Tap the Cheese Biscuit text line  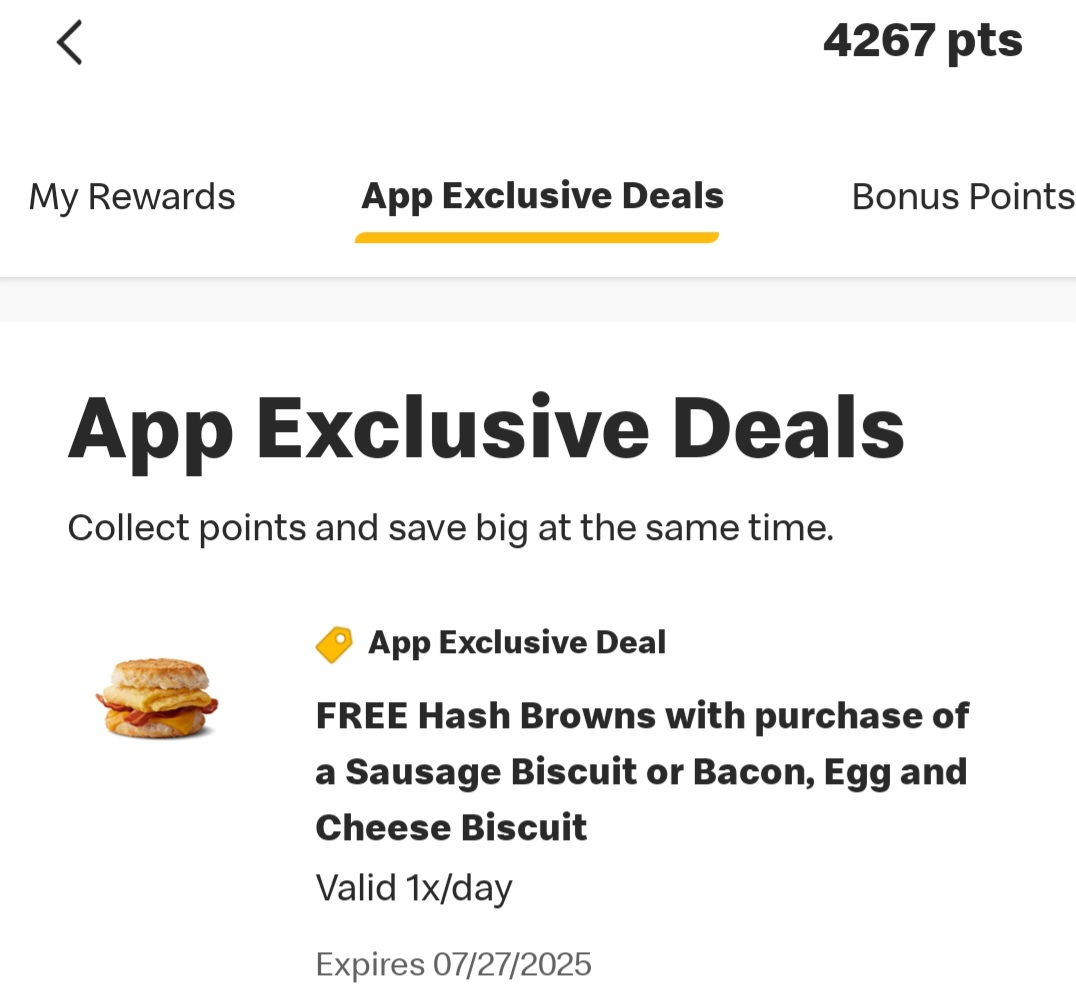tap(451, 828)
